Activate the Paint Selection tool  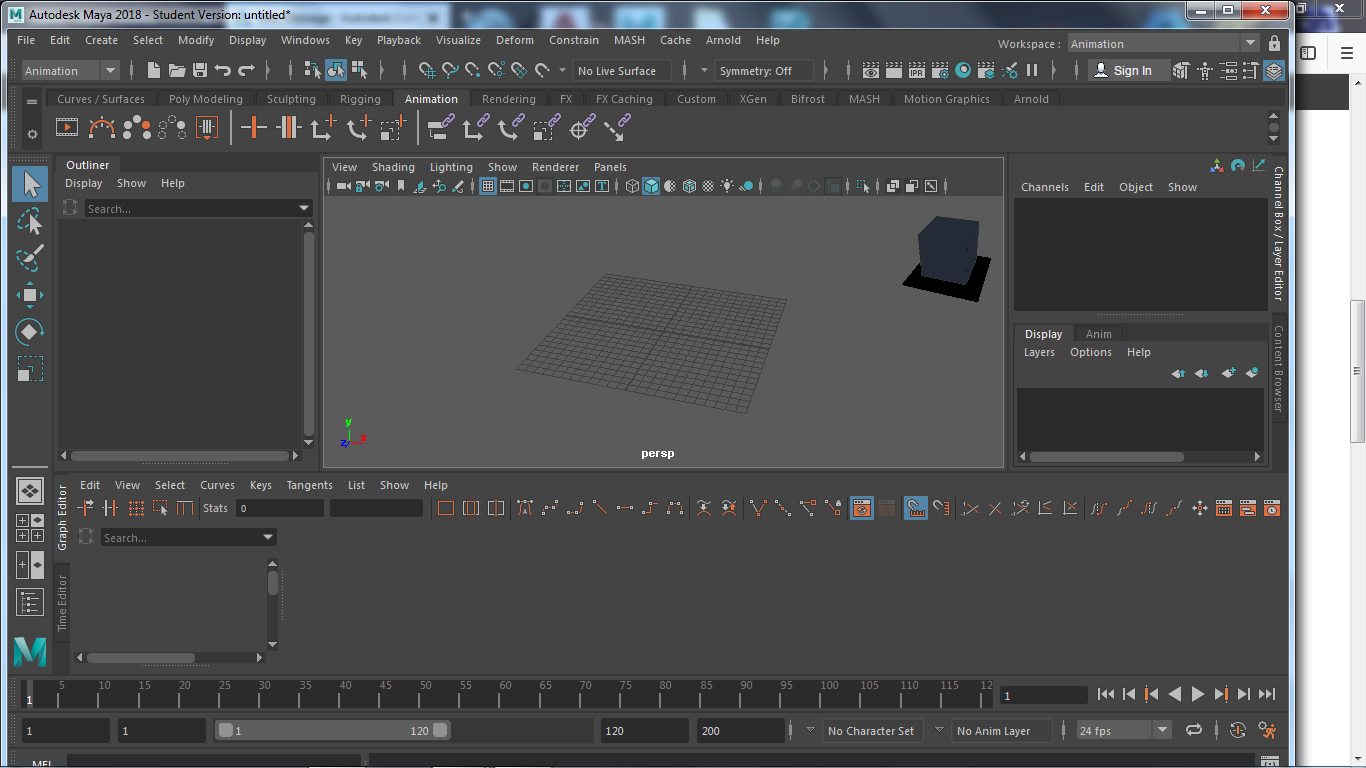(x=30, y=257)
